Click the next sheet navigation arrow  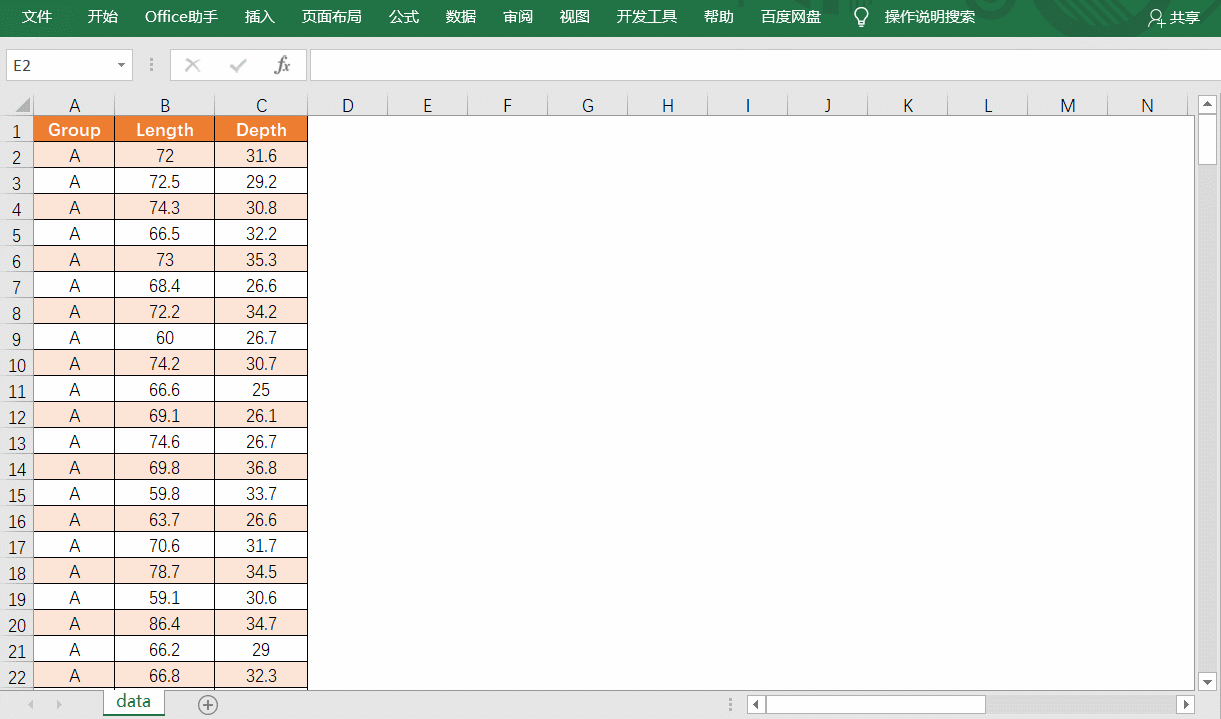coord(59,705)
